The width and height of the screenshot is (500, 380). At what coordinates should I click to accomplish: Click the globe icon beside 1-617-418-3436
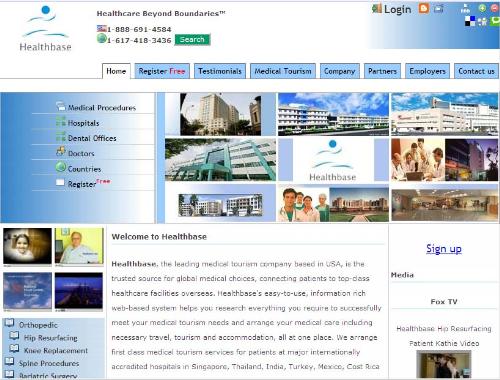102,39
